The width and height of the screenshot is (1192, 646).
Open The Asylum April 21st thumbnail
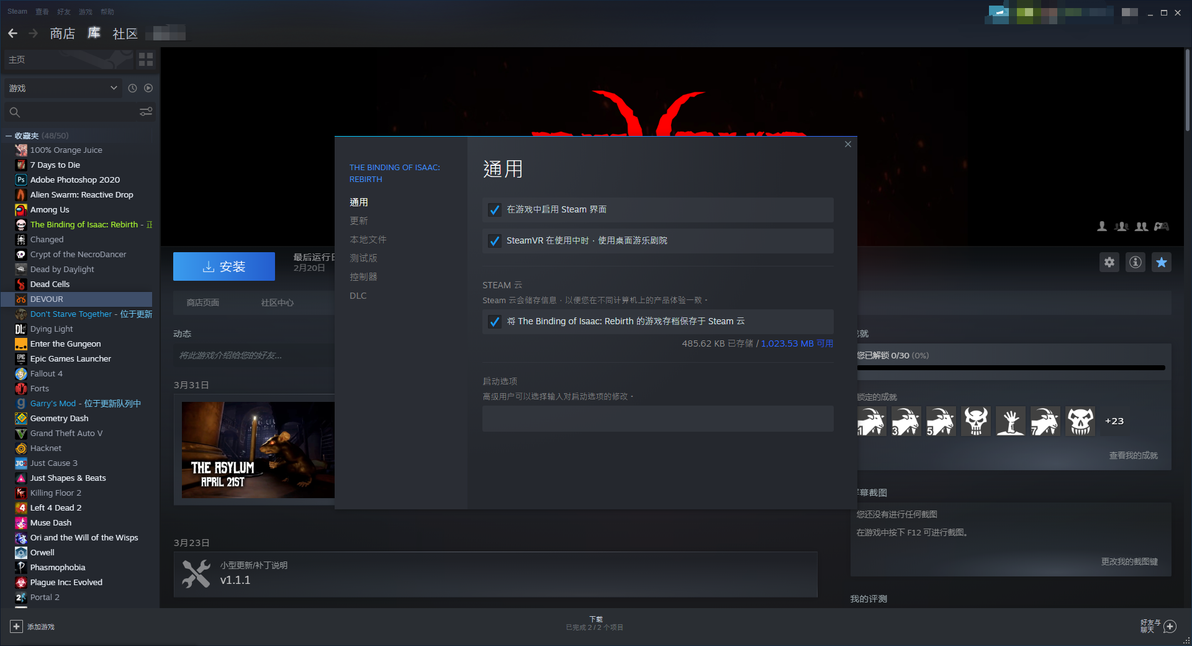258,450
